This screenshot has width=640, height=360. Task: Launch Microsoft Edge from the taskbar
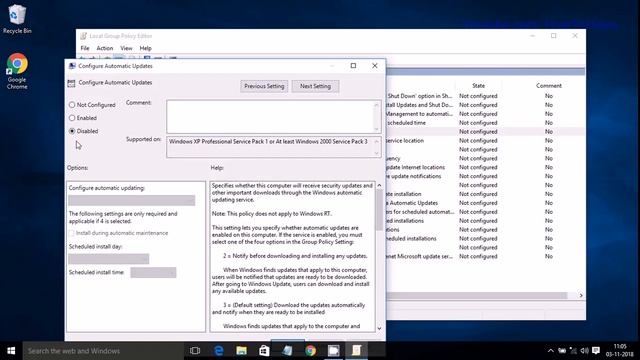pos(219,351)
